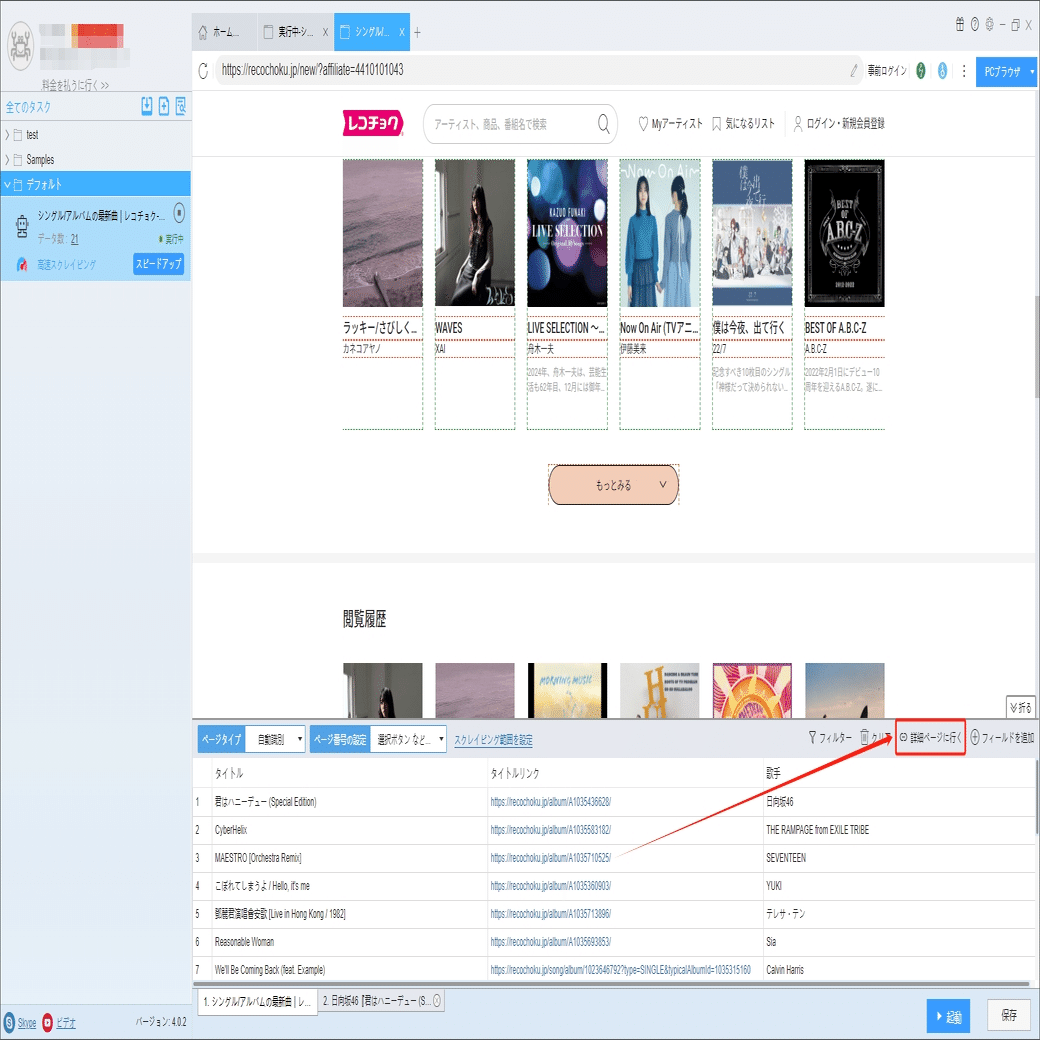
Task: Click the LIVE SELECTION album cover
Action: tap(567, 233)
